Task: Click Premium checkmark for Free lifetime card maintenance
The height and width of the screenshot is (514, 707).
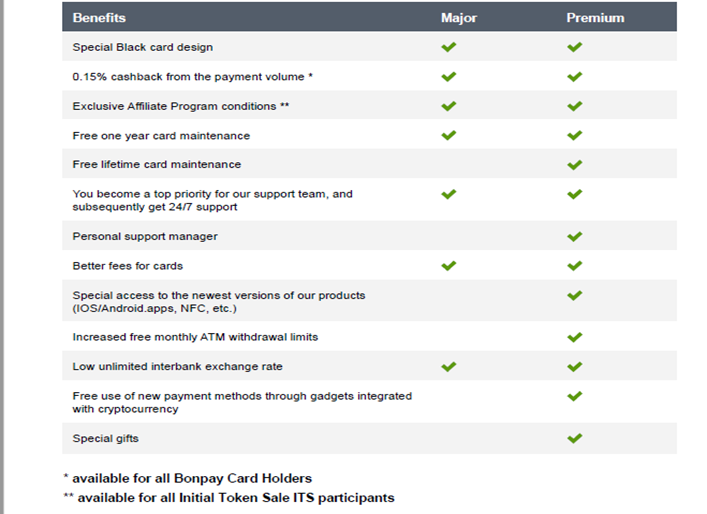Action: click(x=574, y=165)
